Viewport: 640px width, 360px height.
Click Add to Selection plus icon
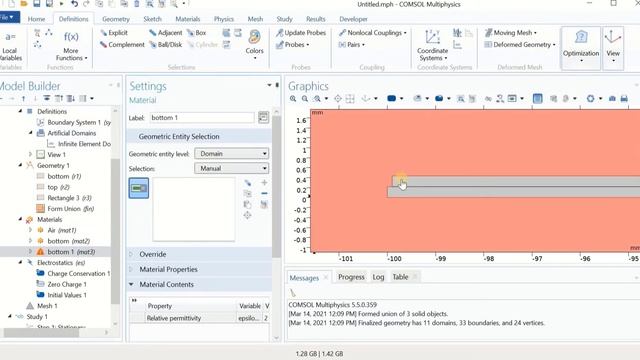264,182
